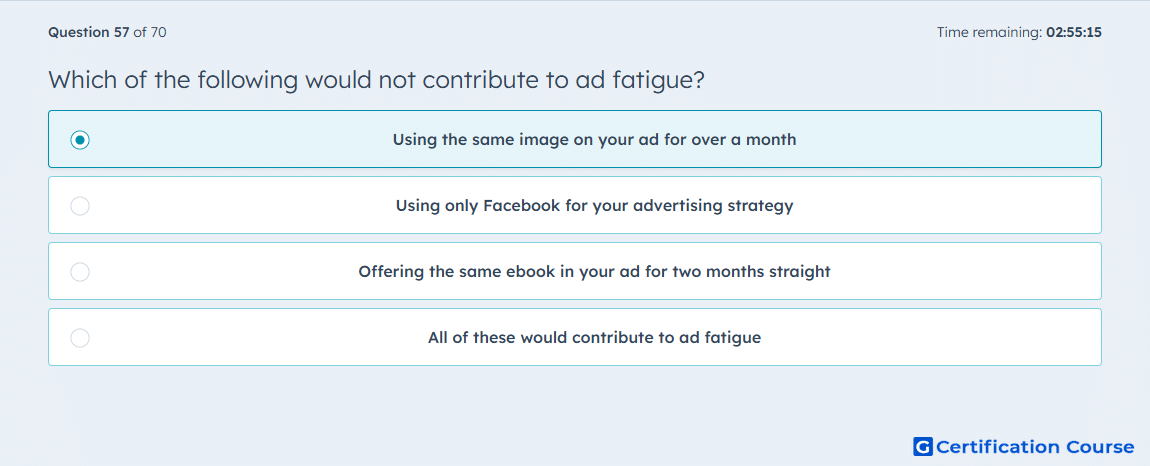This screenshot has width=1150, height=466.
Task: Pick the radio for 'All of these'
Action: pyautogui.click(x=80, y=338)
